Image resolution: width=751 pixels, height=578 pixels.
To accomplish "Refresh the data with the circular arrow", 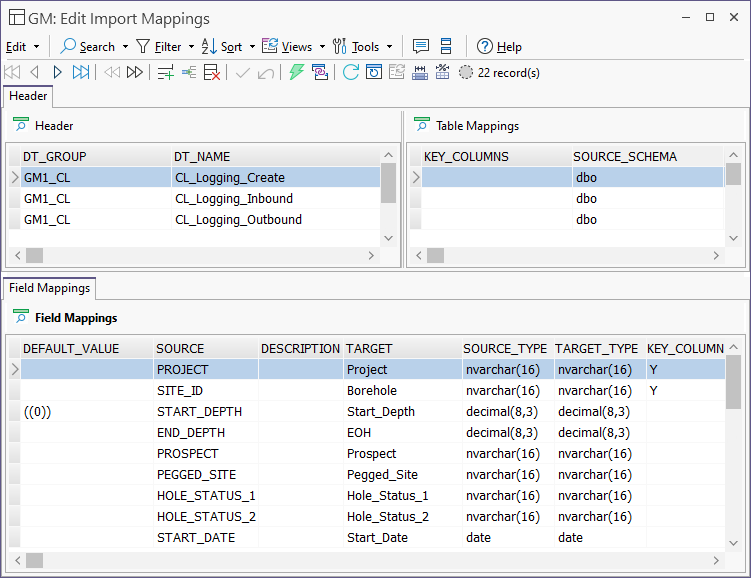I will 351,72.
